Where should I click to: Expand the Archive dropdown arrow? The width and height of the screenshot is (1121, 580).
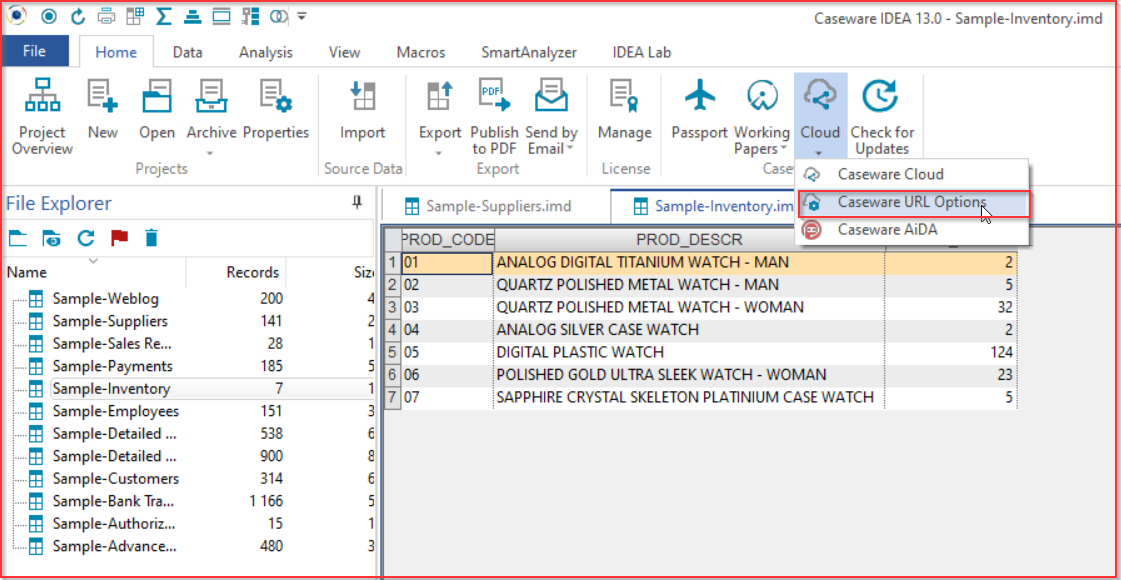[211, 154]
